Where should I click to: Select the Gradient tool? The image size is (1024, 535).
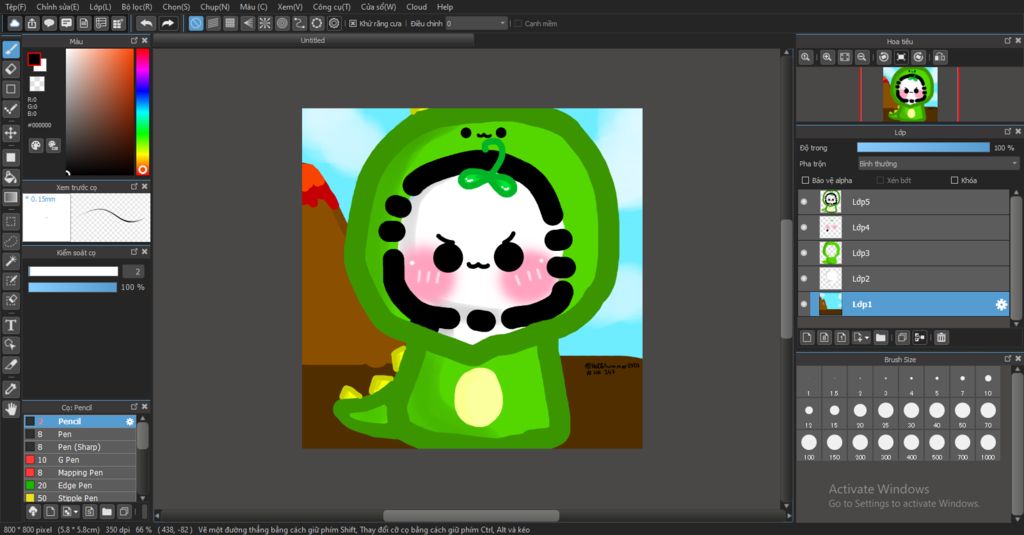tap(10, 197)
